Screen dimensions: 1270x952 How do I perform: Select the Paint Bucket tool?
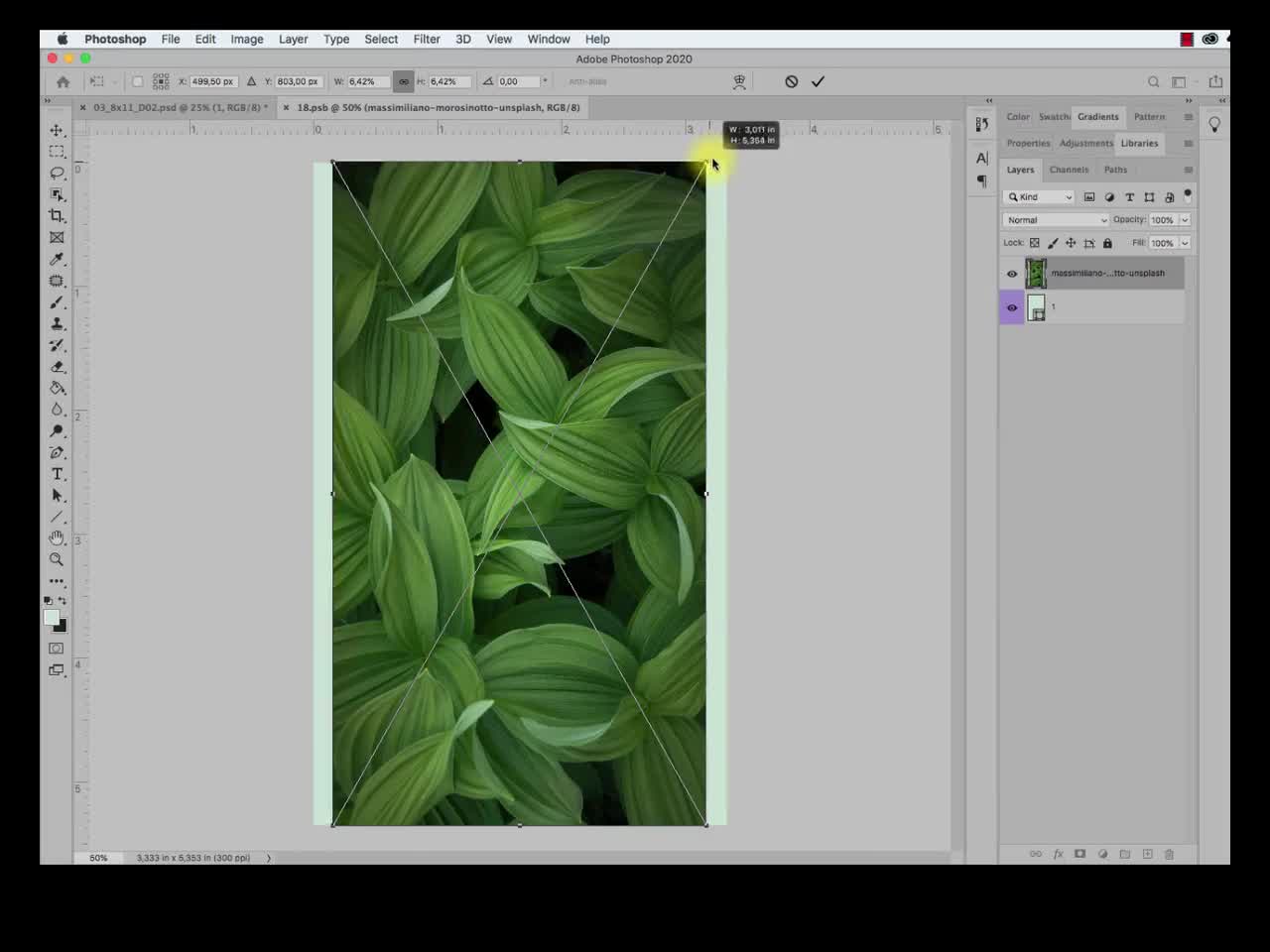[x=57, y=388]
